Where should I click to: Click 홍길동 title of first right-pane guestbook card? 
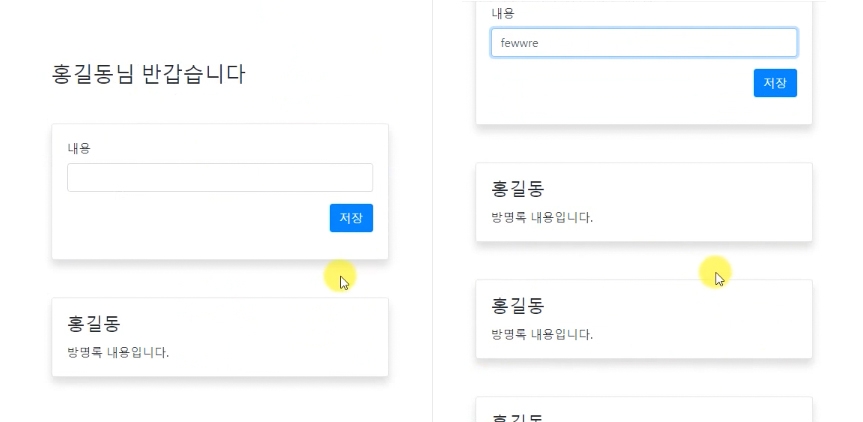(517, 188)
